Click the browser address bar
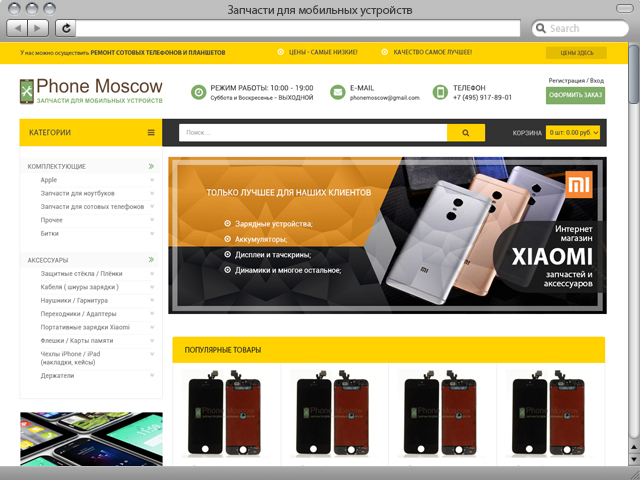The height and width of the screenshot is (480, 640). [298, 28]
